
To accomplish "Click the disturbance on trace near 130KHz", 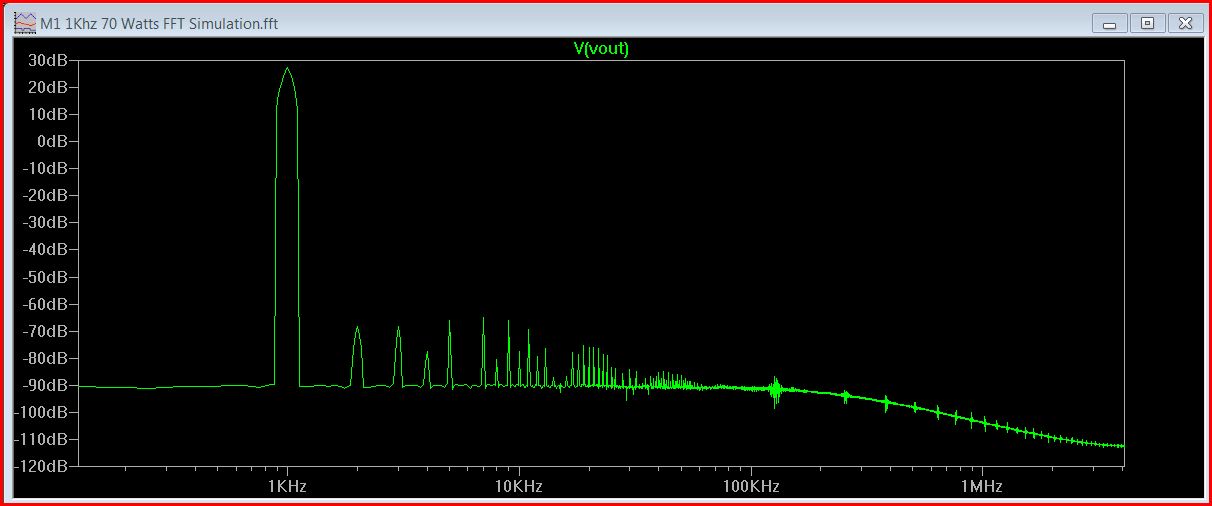I will point(776,390).
